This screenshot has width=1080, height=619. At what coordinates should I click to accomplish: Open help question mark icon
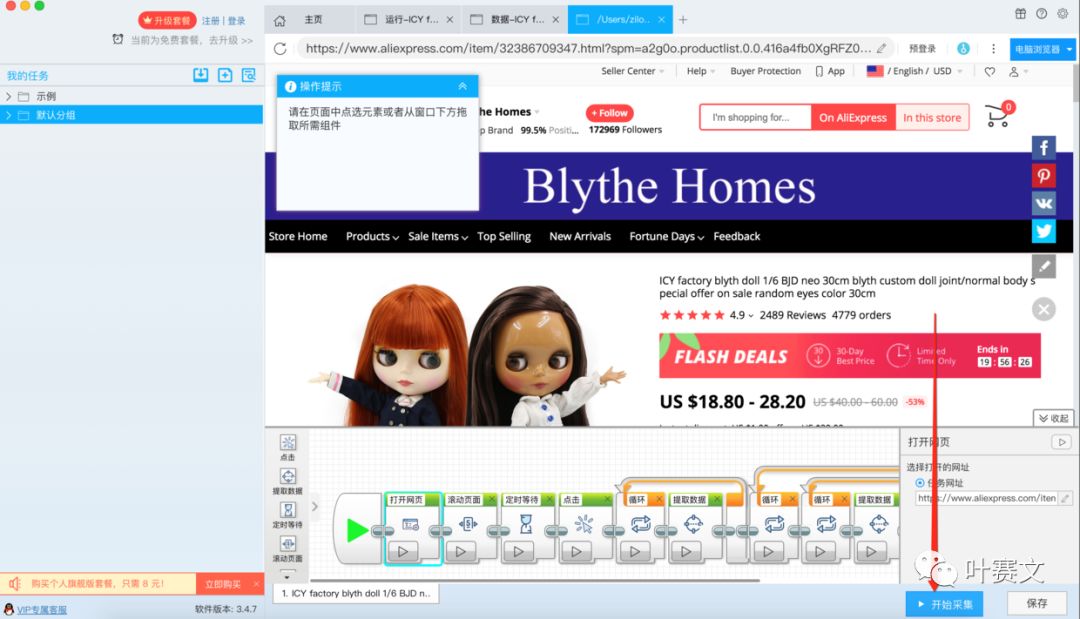click(1041, 13)
